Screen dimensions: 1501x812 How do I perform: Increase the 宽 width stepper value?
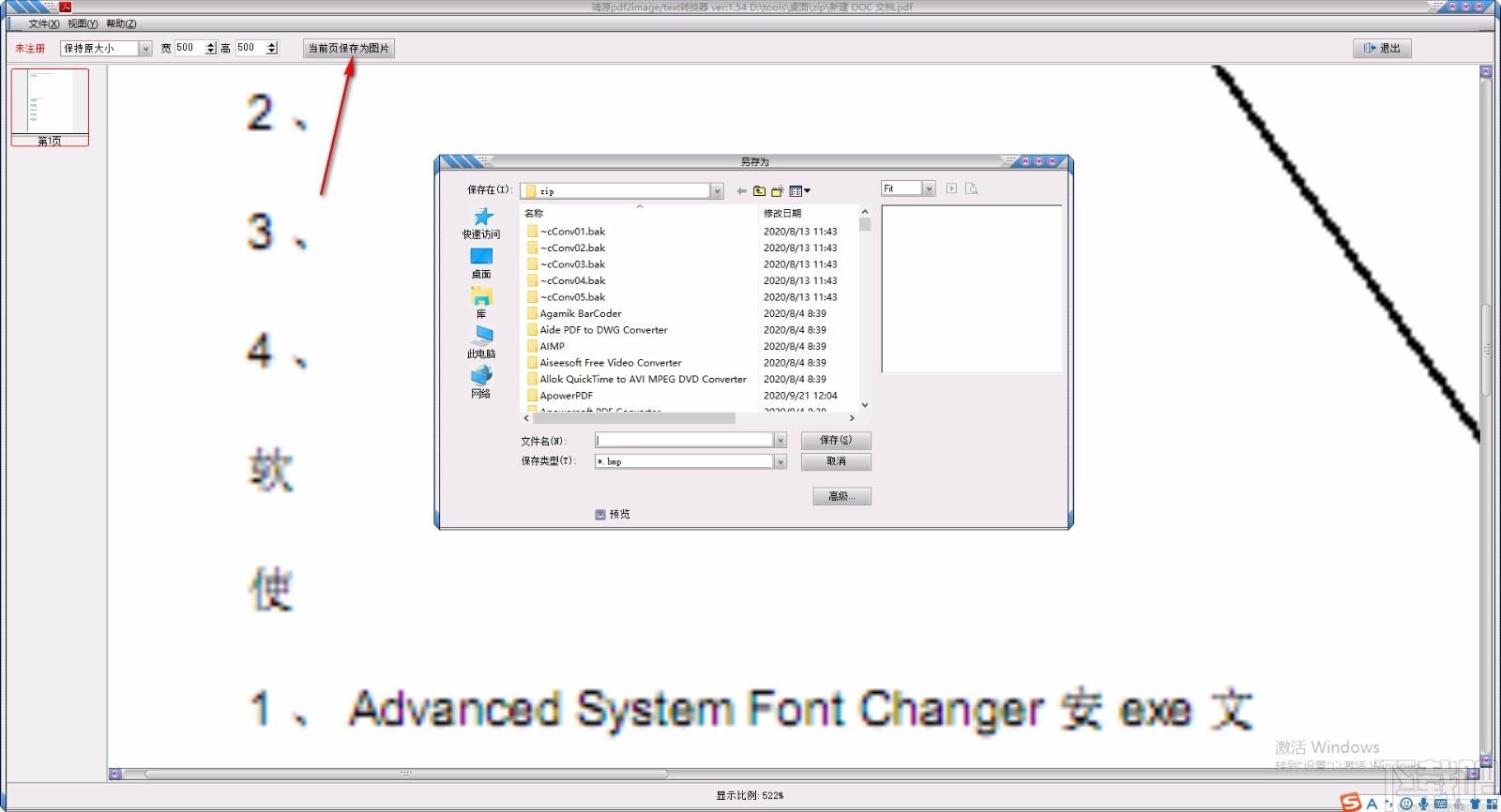211,44
